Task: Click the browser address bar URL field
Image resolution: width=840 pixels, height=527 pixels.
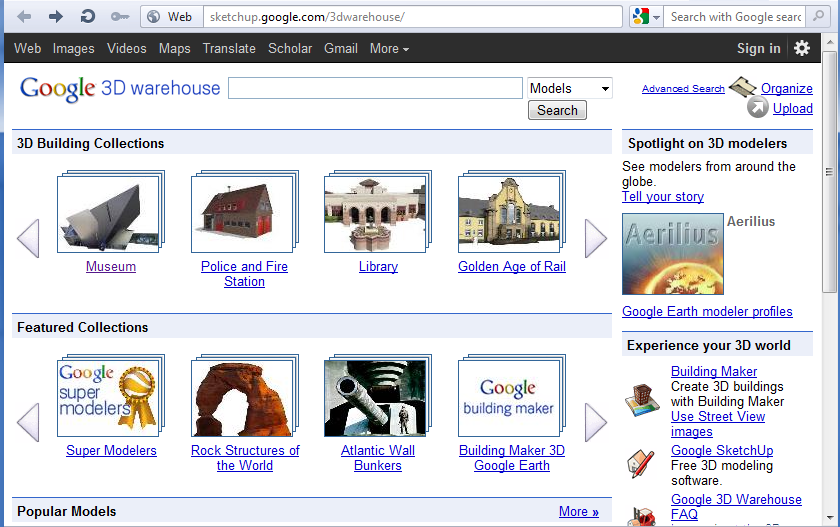Action: tap(412, 17)
